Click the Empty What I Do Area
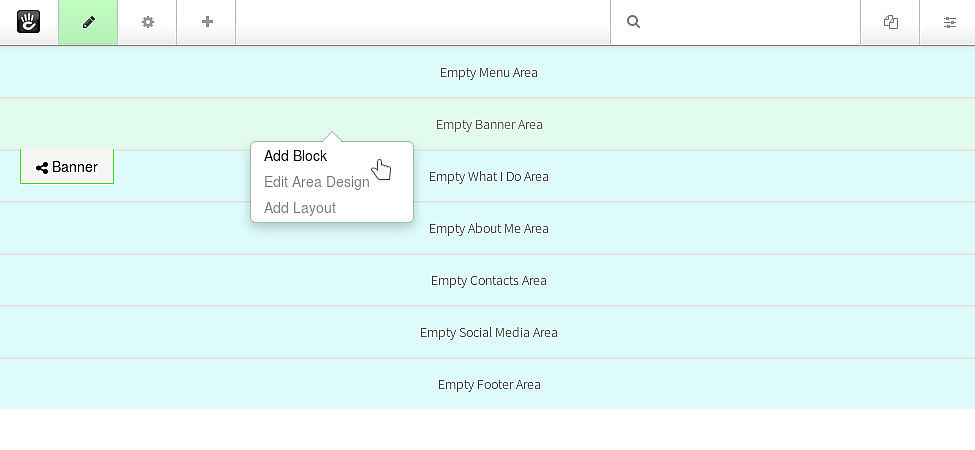The width and height of the screenshot is (975, 450). click(x=488, y=177)
